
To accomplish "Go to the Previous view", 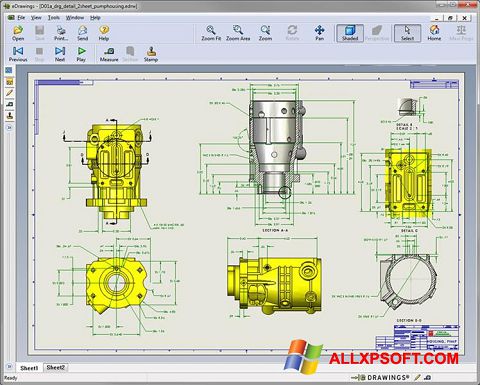I will tap(18, 54).
